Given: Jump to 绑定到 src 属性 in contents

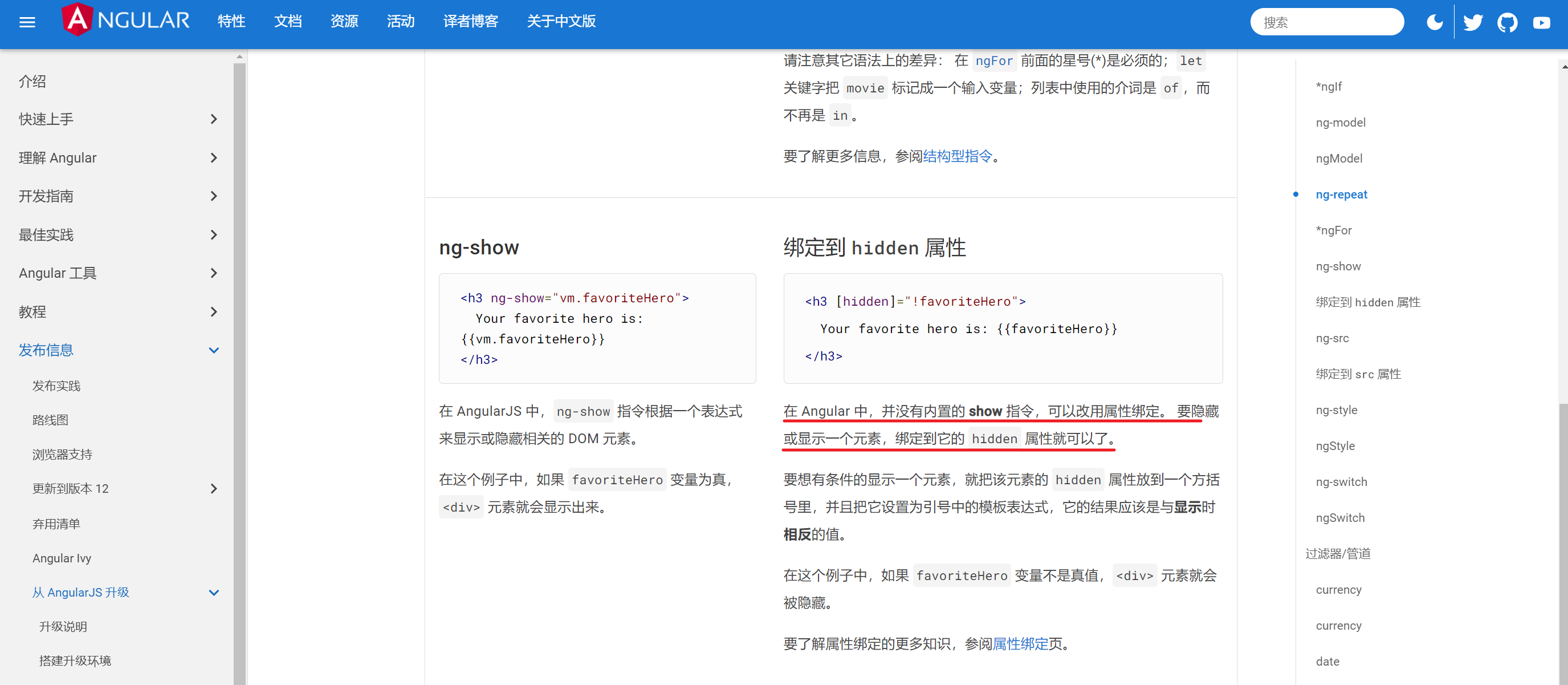Looking at the screenshot, I should click(1358, 374).
